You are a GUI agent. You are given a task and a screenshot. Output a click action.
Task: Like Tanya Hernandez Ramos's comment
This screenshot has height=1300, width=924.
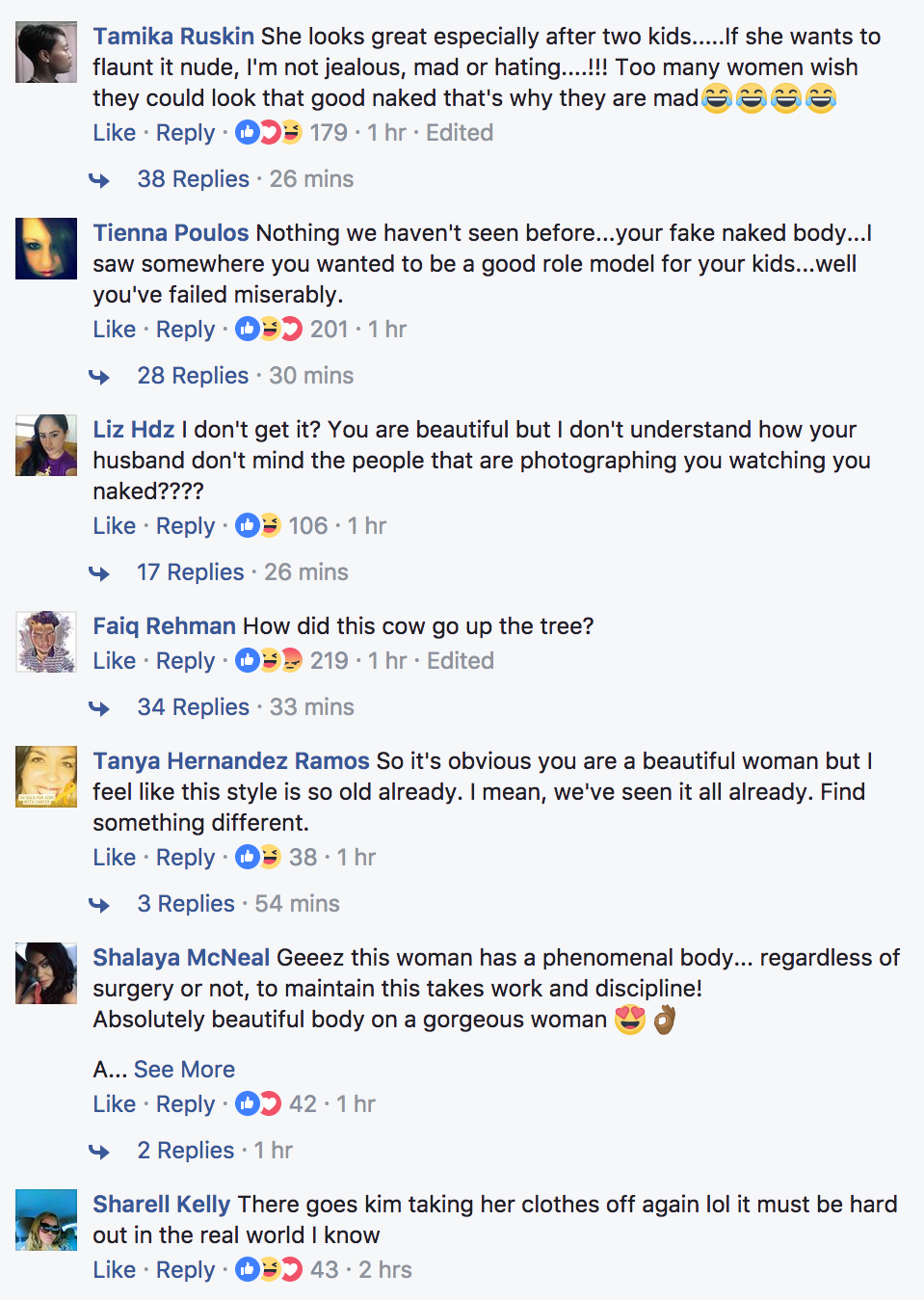[x=114, y=858]
